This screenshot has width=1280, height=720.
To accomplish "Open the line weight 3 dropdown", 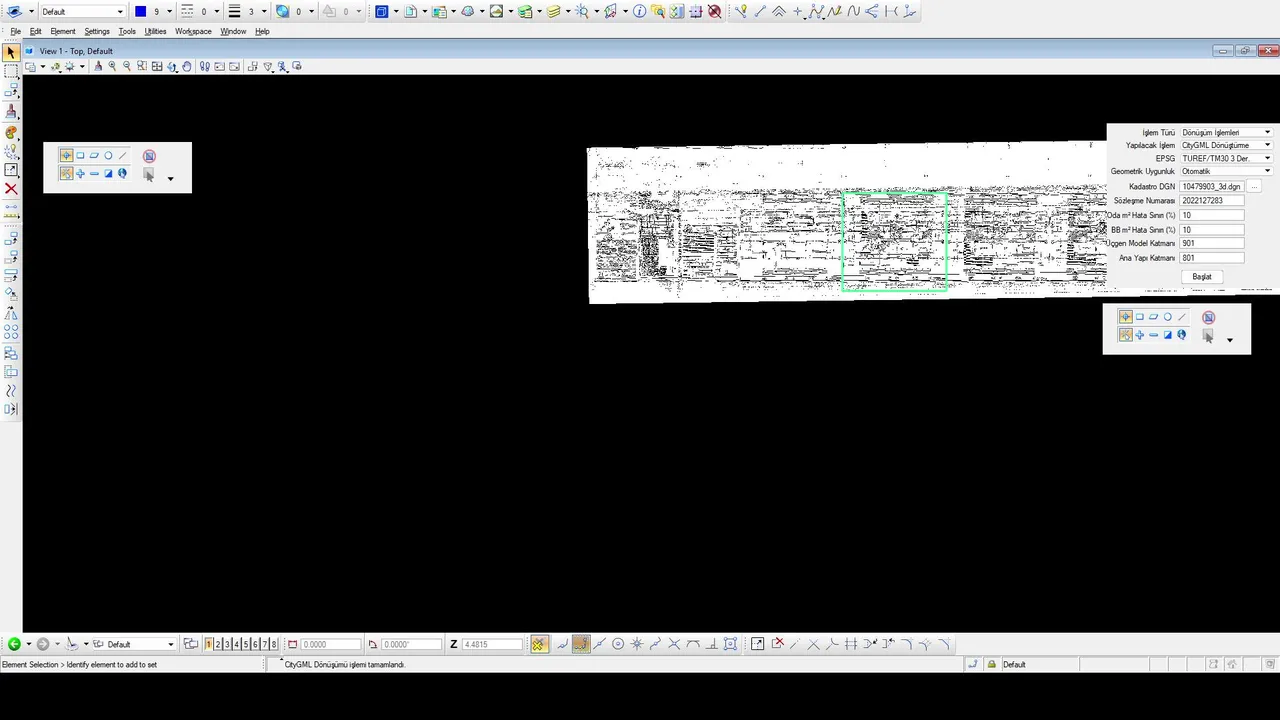I will pyautogui.click(x=263, y=12).
